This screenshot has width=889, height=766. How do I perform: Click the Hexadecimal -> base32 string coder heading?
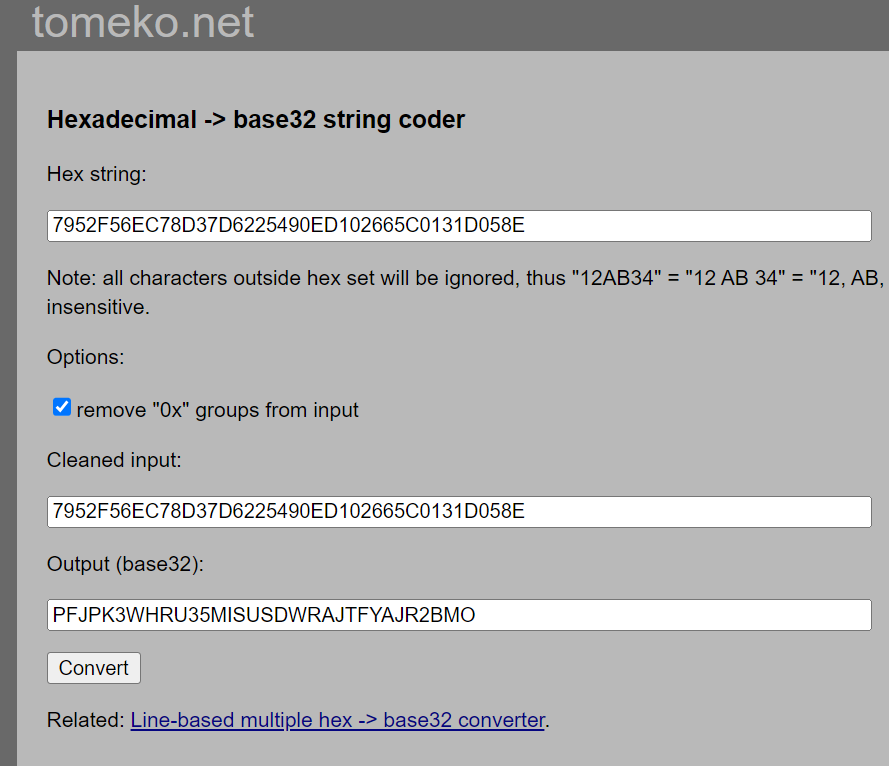[256, 120]
